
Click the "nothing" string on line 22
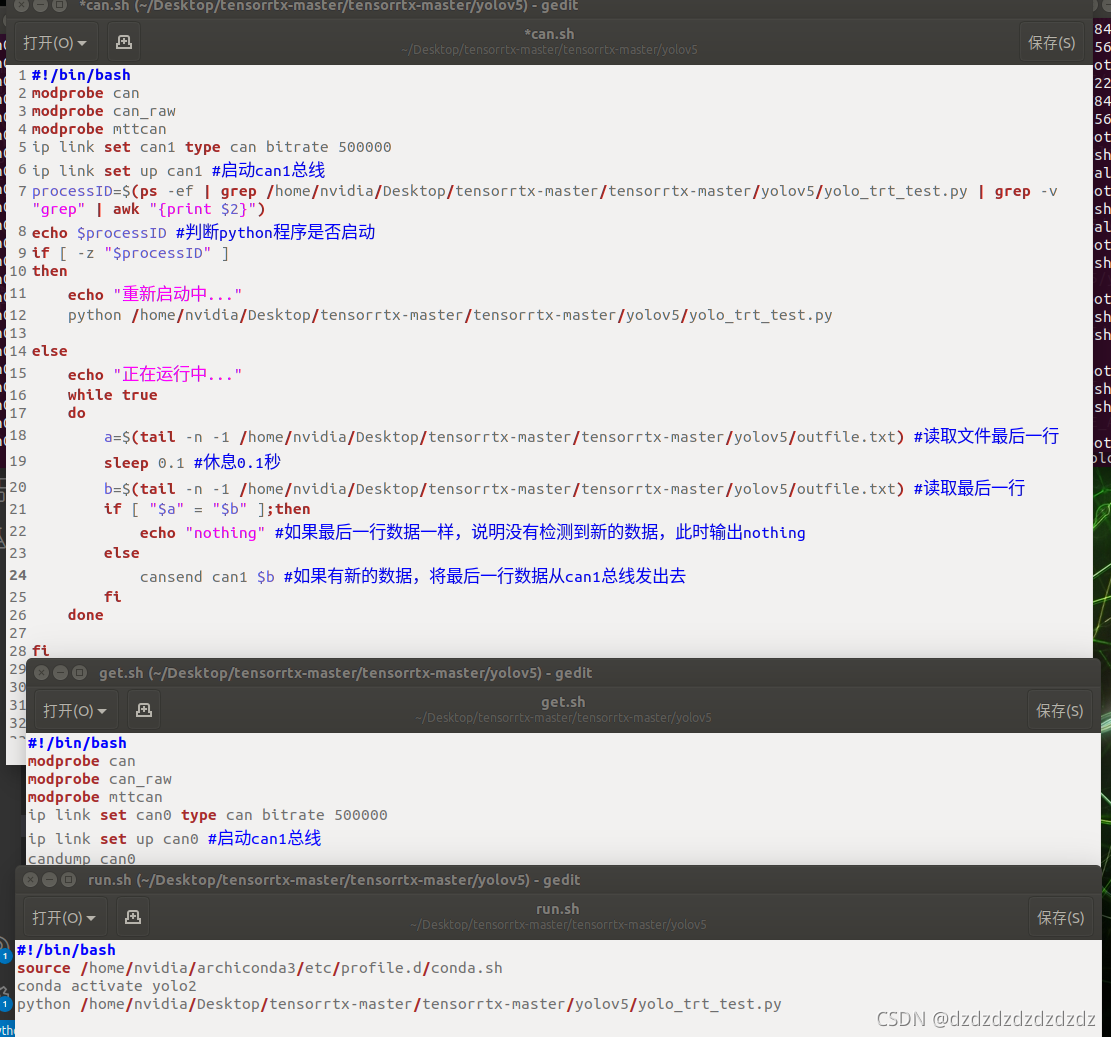coord(225,533)
